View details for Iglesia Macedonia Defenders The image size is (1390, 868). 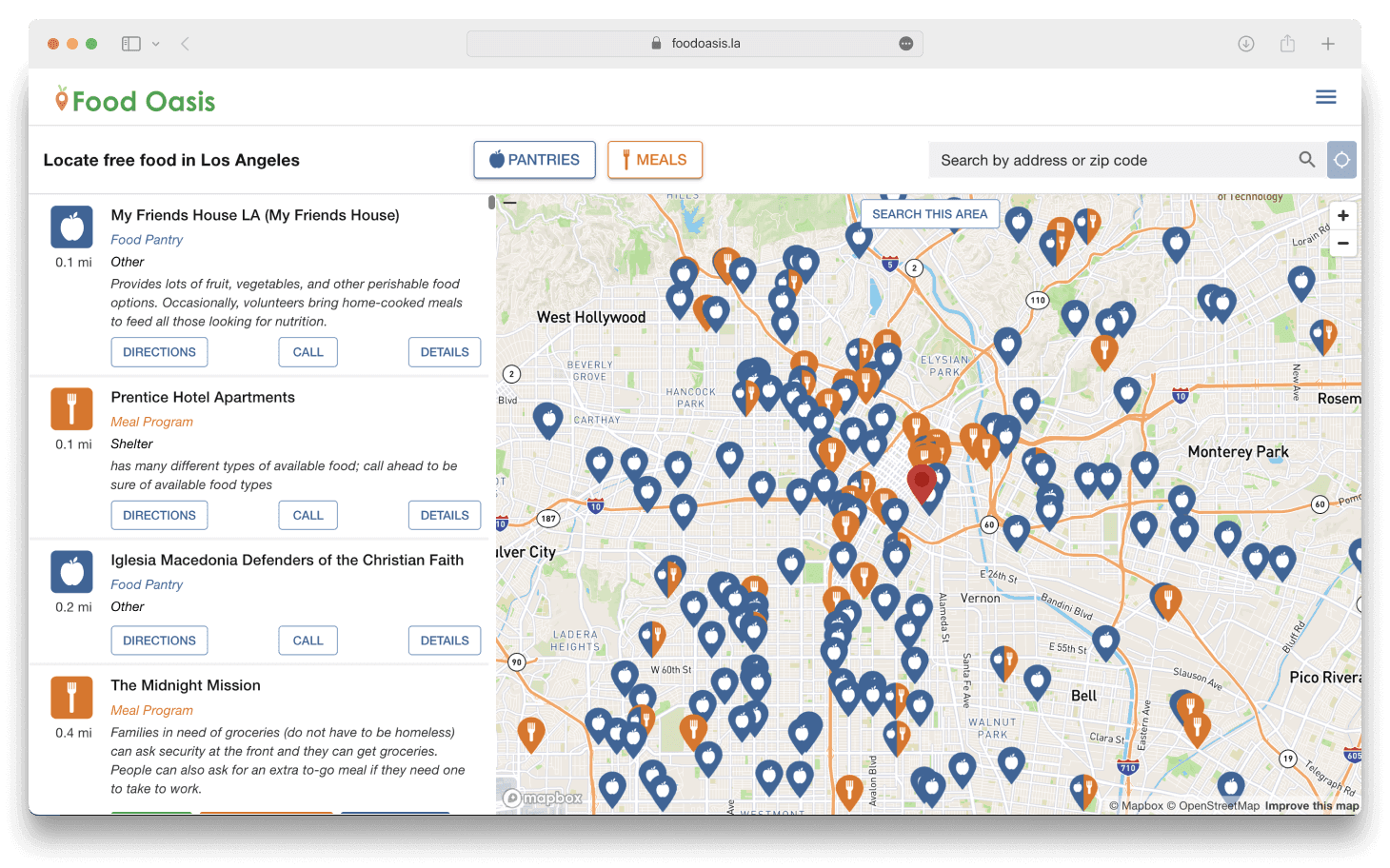tap(445, 641)
